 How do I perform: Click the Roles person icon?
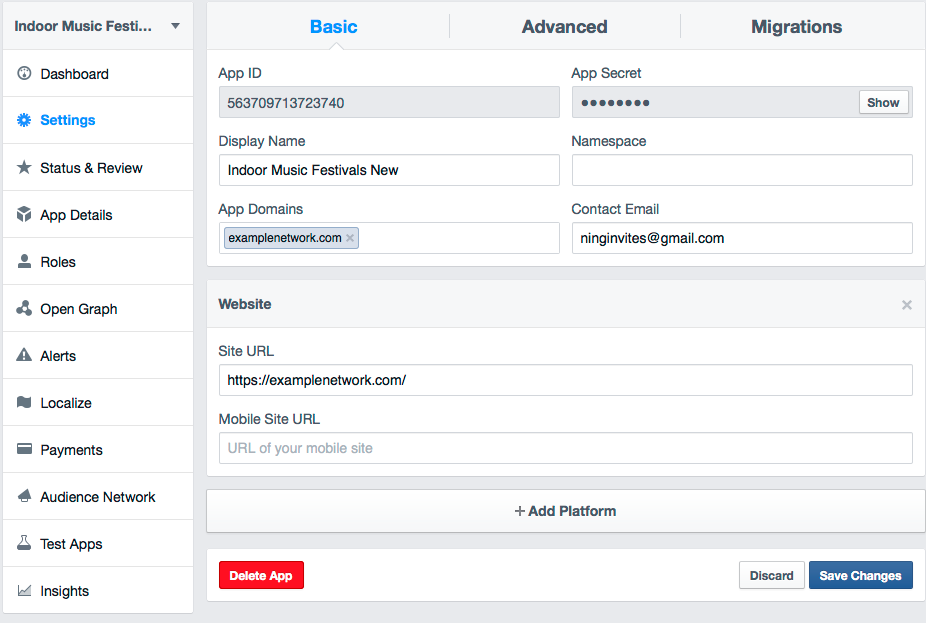click(x=24, y=262)
